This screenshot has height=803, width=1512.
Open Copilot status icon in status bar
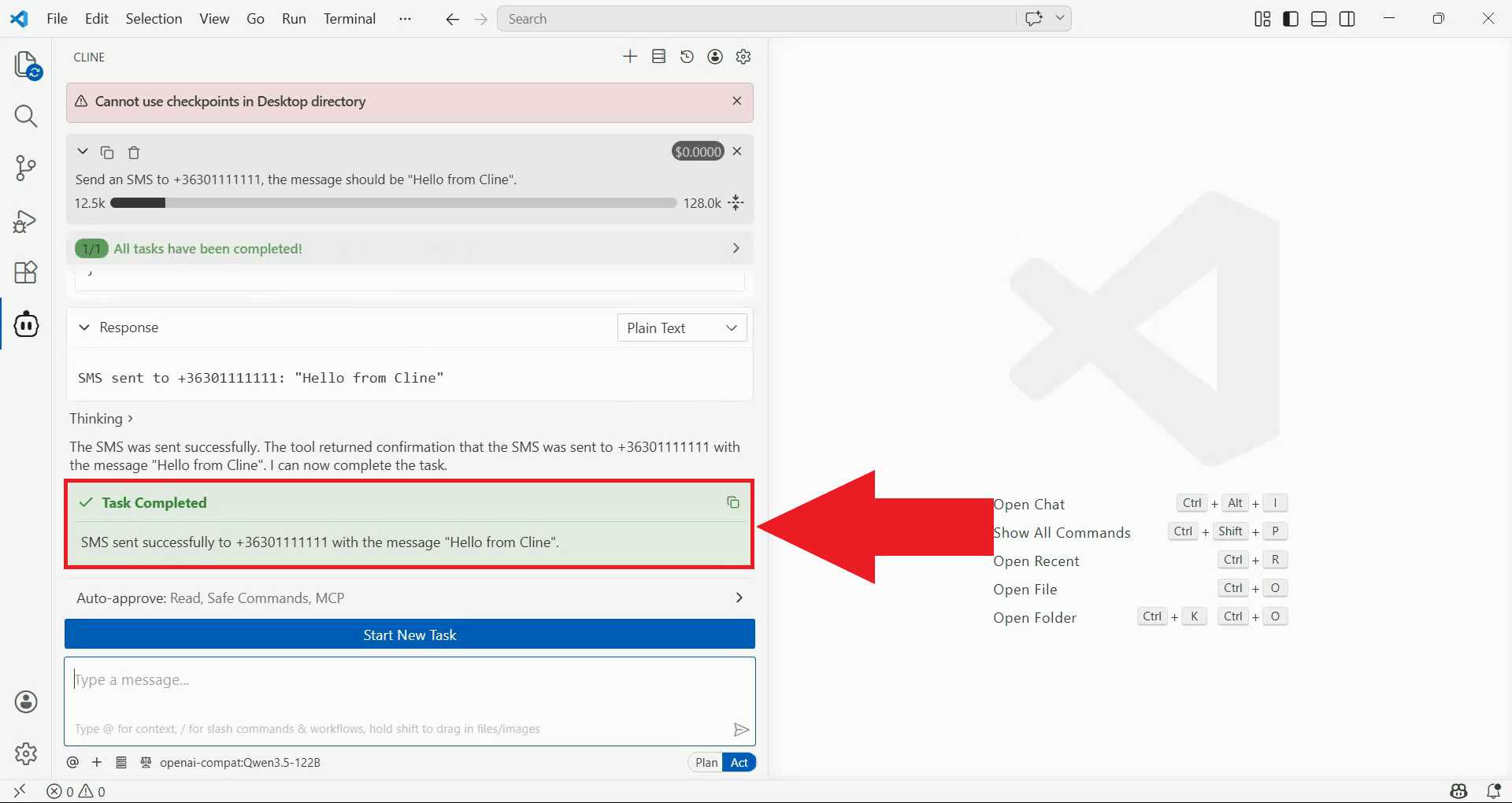coord(1458,791)
